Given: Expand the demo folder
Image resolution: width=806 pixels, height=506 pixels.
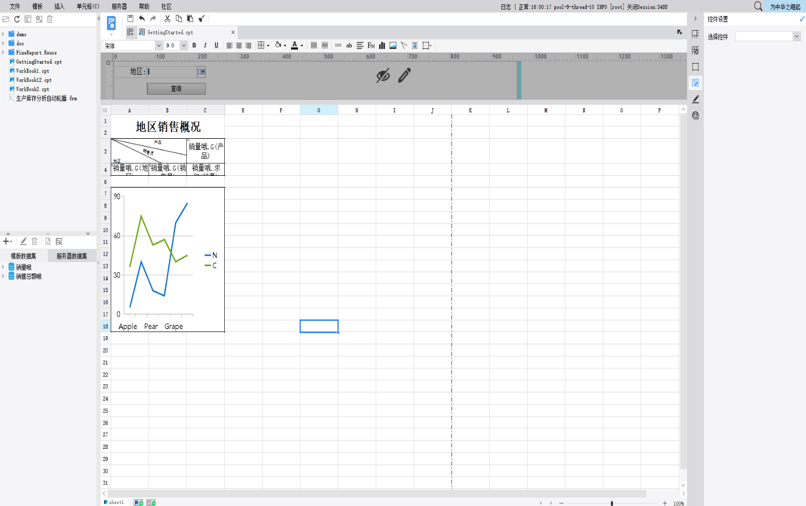Looking at the screenshot, I should 3,34.
